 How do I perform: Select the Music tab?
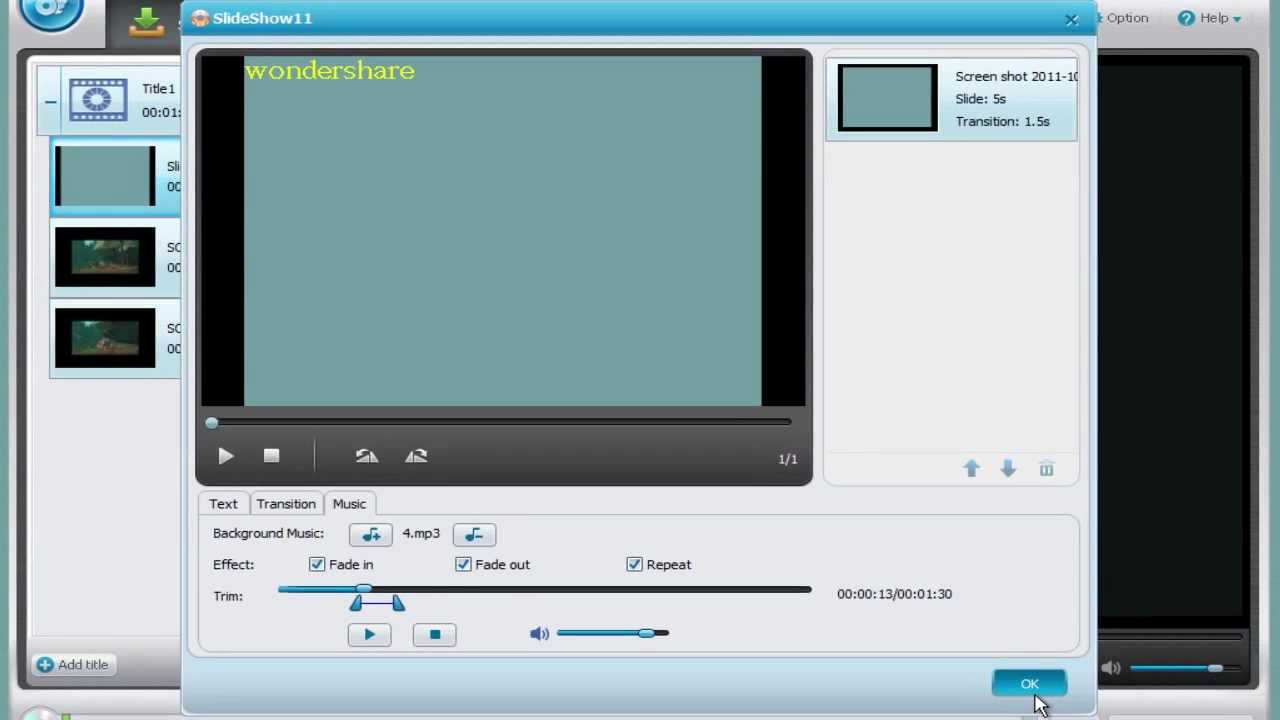click(349, 504)
